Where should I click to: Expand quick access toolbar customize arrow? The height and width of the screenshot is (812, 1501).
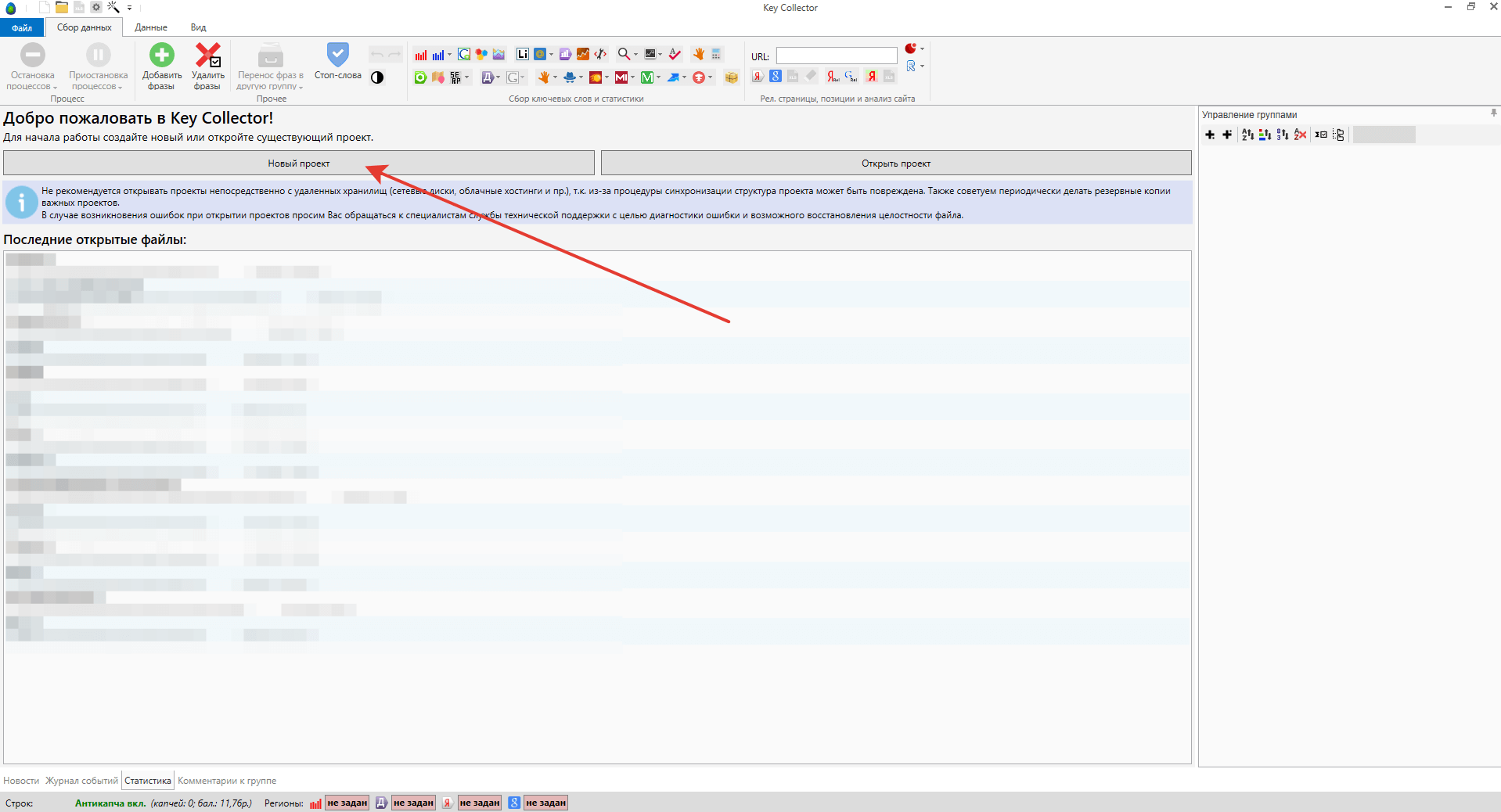[x=129, y=8]
